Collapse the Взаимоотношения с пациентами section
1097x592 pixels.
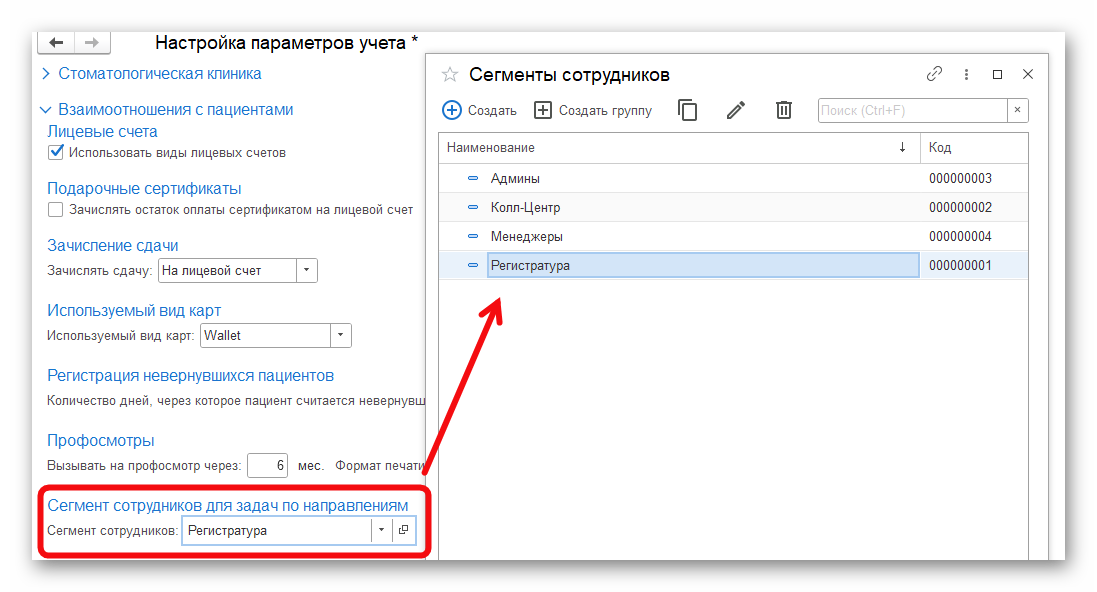(x=45, y=110)
